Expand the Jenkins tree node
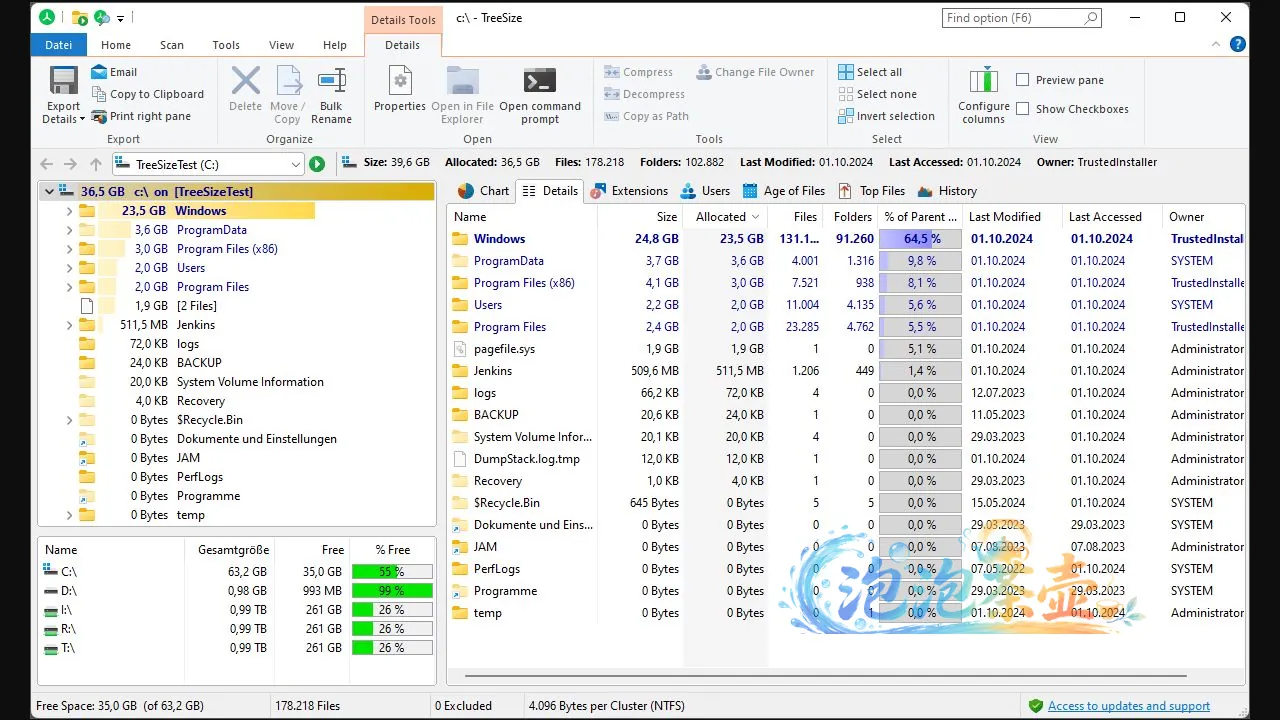 tap(69, 325)
